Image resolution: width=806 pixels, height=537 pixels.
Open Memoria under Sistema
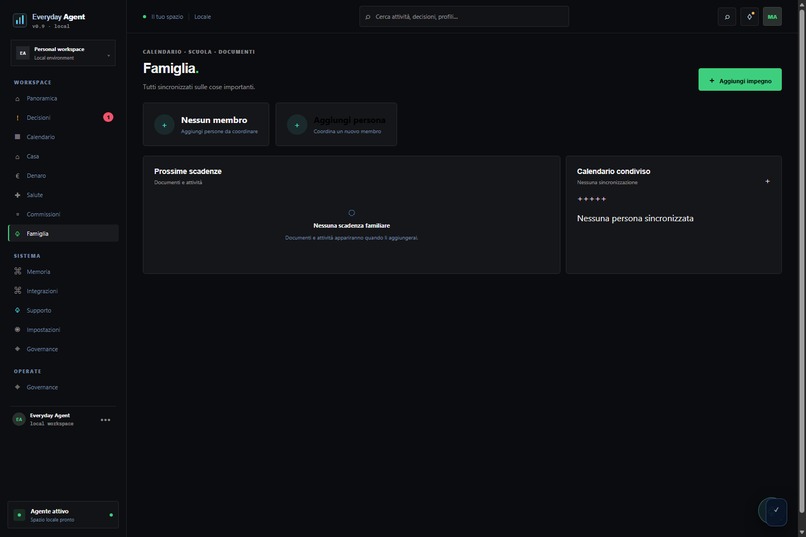[x=63, y=271]
